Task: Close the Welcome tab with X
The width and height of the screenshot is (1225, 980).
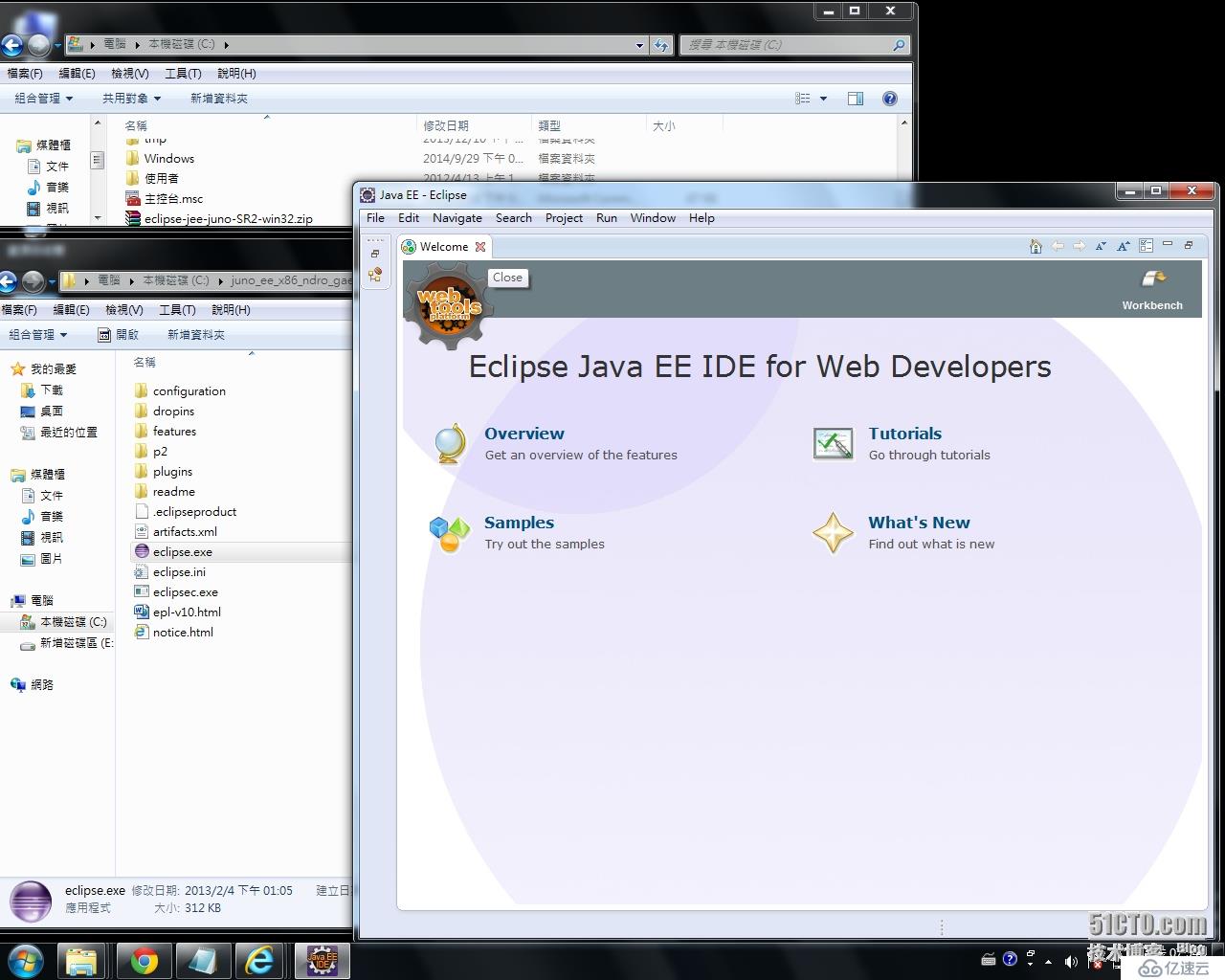Action: tap(480, 247)
